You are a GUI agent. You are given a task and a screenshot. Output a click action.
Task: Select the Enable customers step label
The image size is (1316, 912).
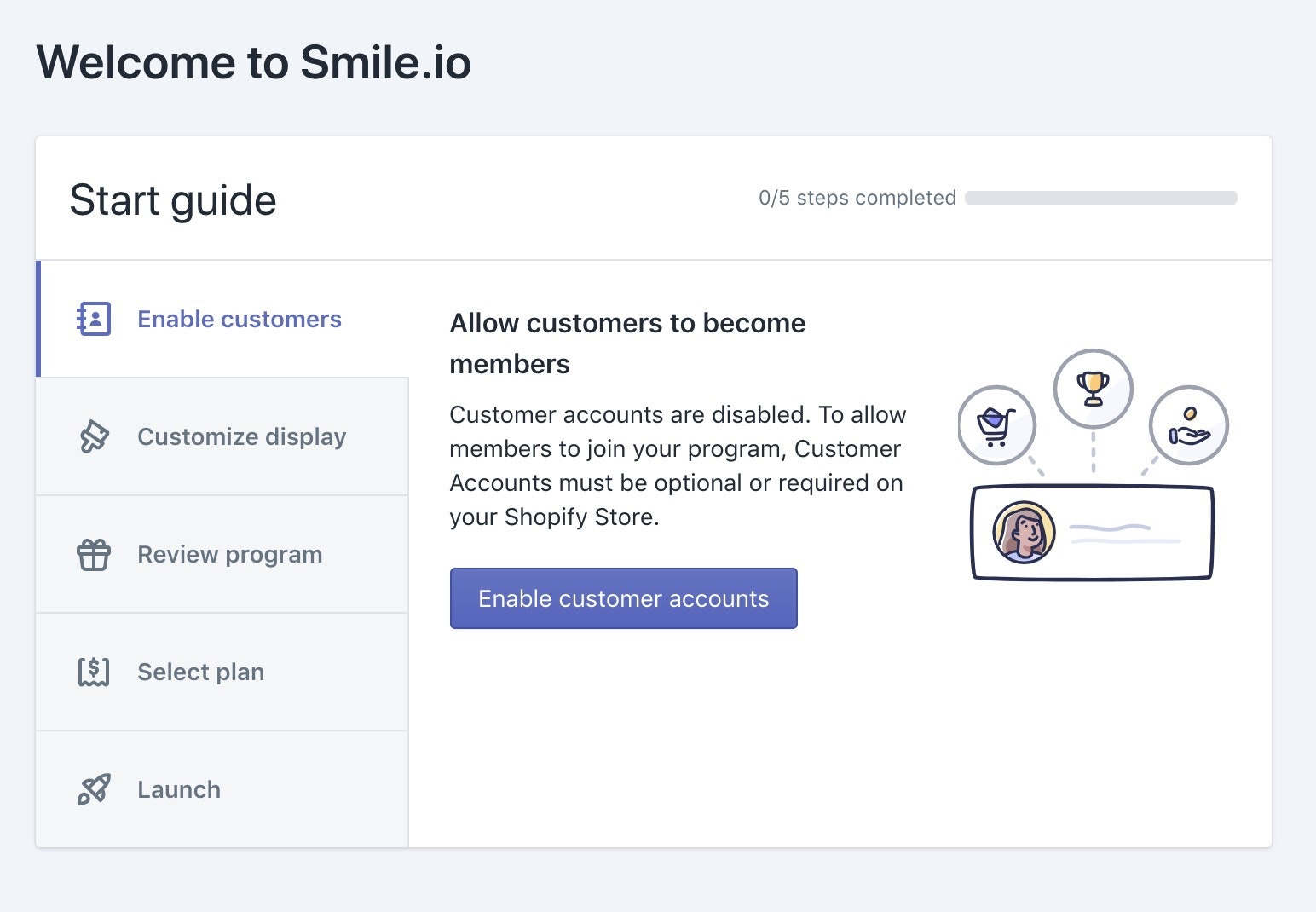239,319
